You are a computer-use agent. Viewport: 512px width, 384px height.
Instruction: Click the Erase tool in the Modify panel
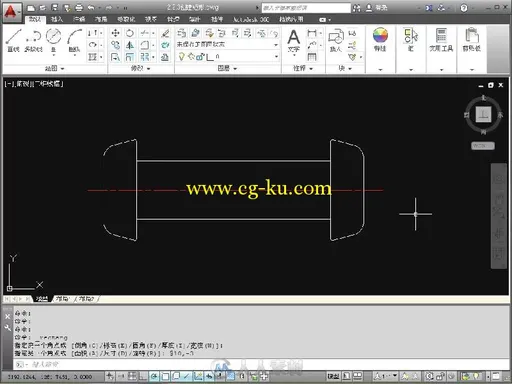click(165, 33)
